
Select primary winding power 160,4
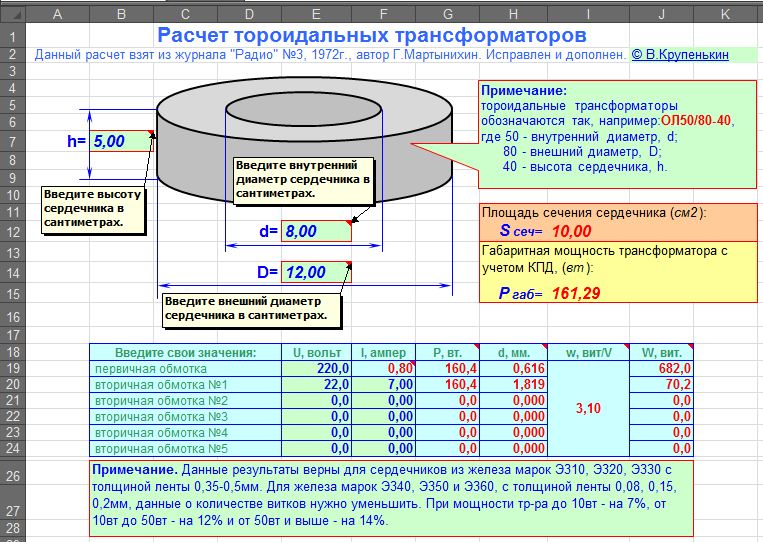[x=448, y=368]
